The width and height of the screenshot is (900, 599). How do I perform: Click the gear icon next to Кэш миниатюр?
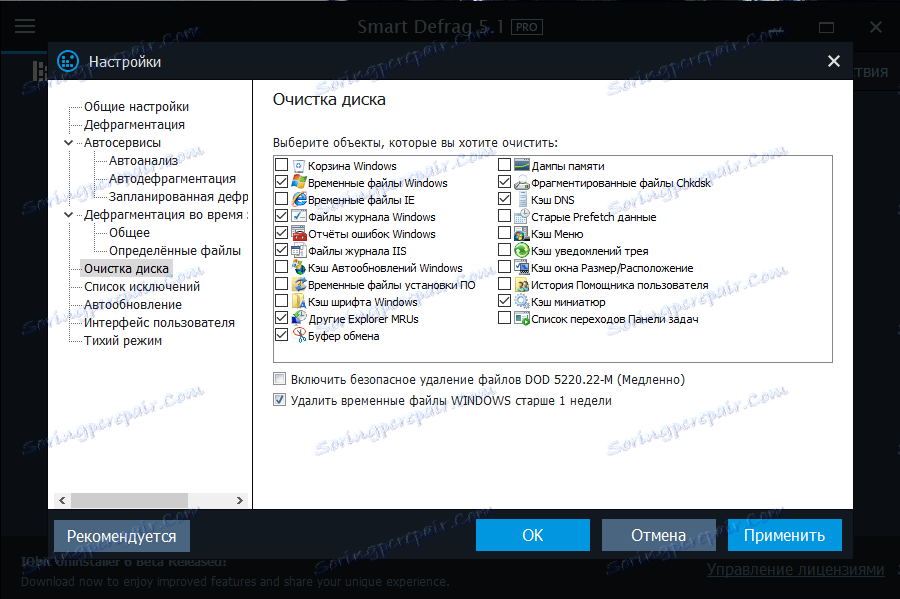[x=520, y=301]
